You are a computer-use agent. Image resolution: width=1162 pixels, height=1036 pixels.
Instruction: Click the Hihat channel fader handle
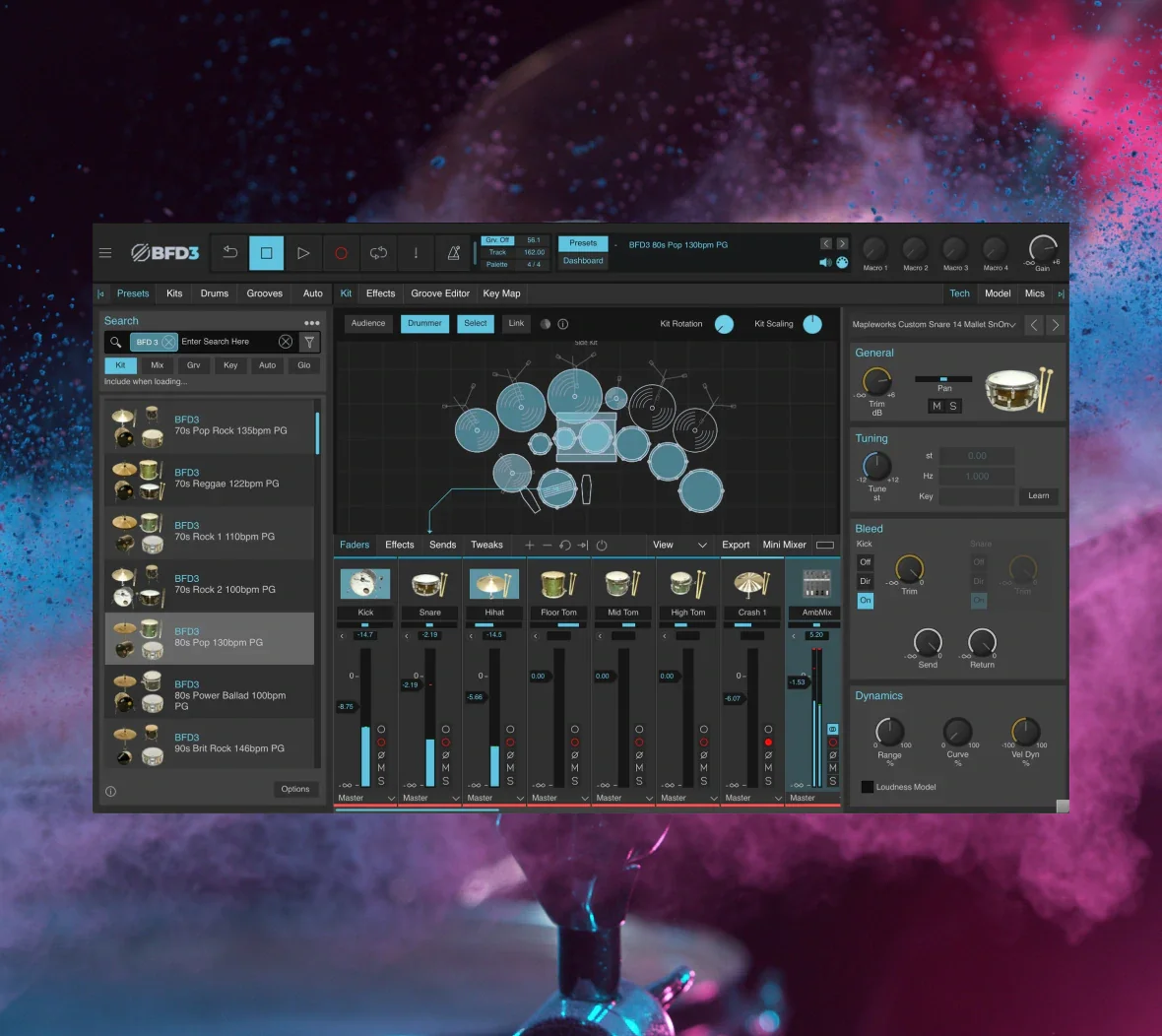point(475,697)
